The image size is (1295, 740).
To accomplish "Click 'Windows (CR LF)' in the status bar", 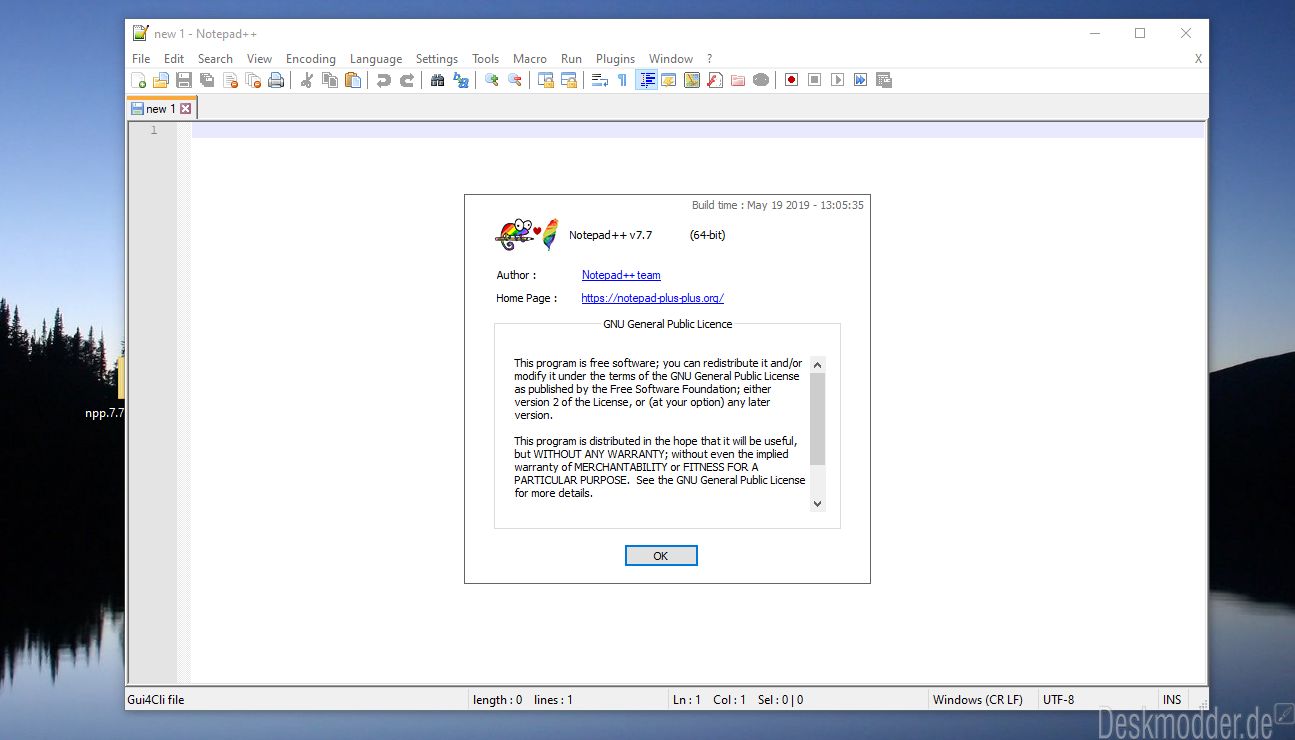I will (x=978, y=700).
